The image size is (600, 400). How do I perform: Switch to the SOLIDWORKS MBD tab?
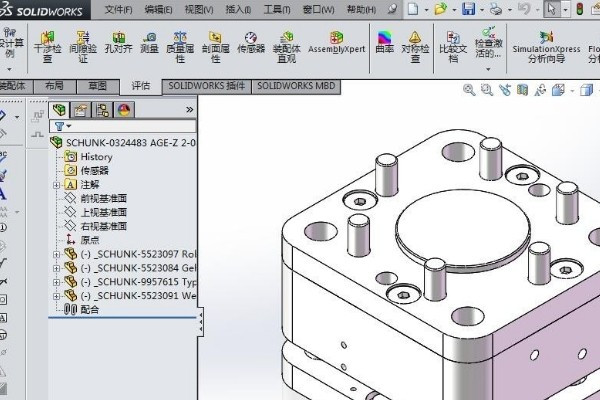(296, 86)
